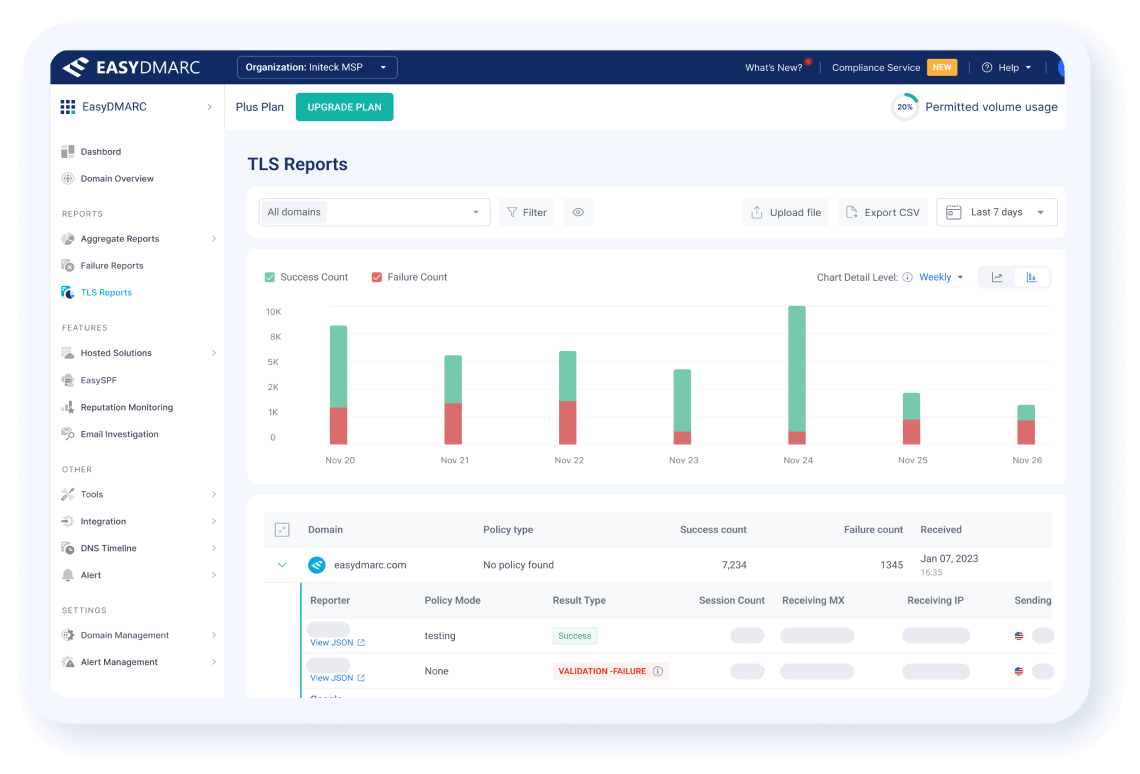Toggle the Success Count checkbox

click(x=270, y=277)
